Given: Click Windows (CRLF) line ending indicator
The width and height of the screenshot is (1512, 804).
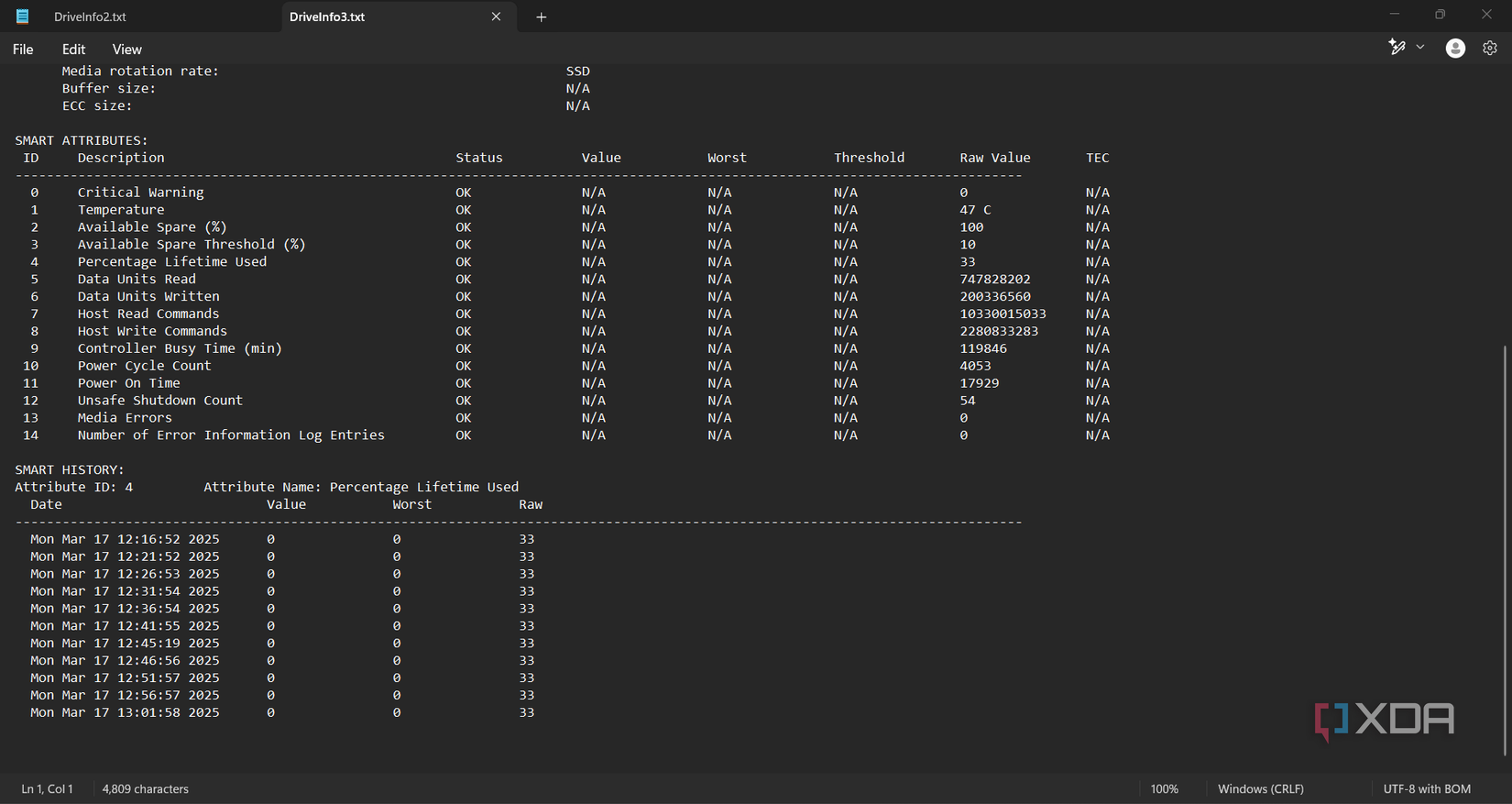Looking at the screenshot, I should tap(1260, 788).
